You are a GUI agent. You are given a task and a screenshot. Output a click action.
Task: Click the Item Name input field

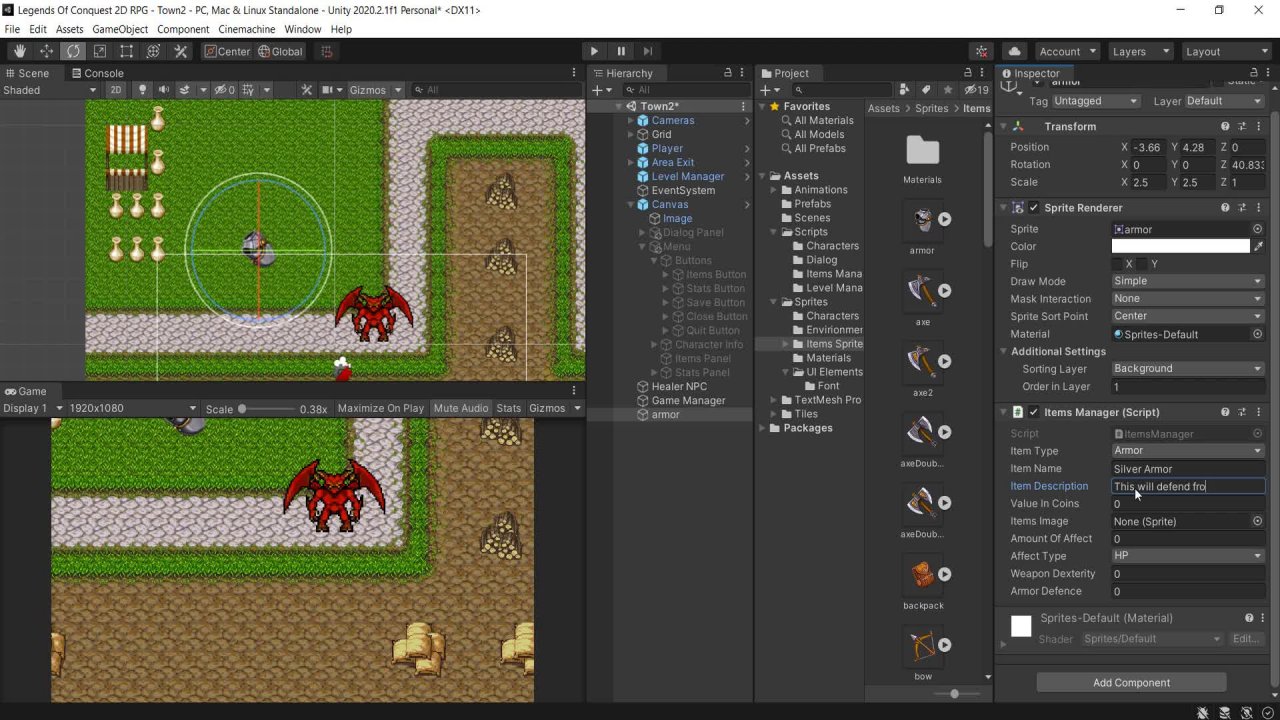[x=1187, y=469]
